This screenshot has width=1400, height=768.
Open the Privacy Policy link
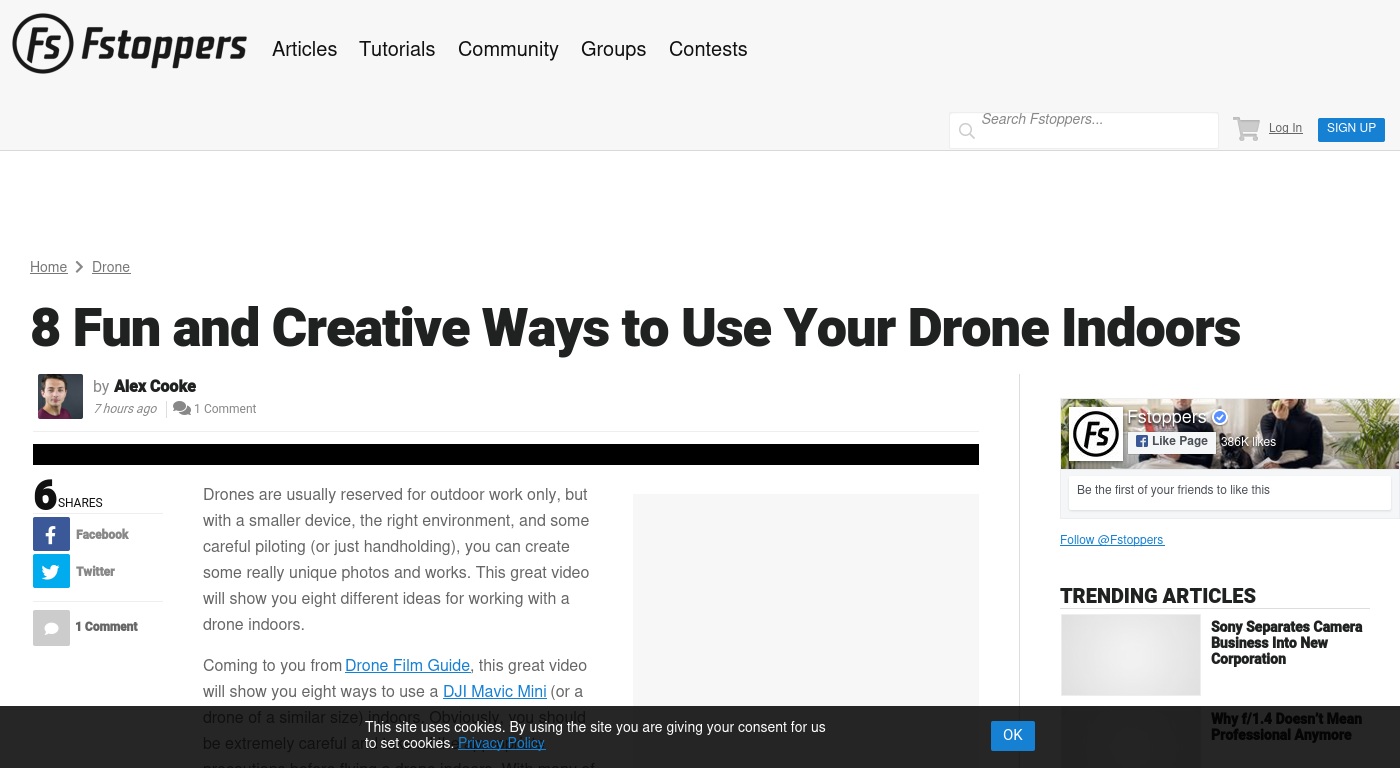[501, 743]
